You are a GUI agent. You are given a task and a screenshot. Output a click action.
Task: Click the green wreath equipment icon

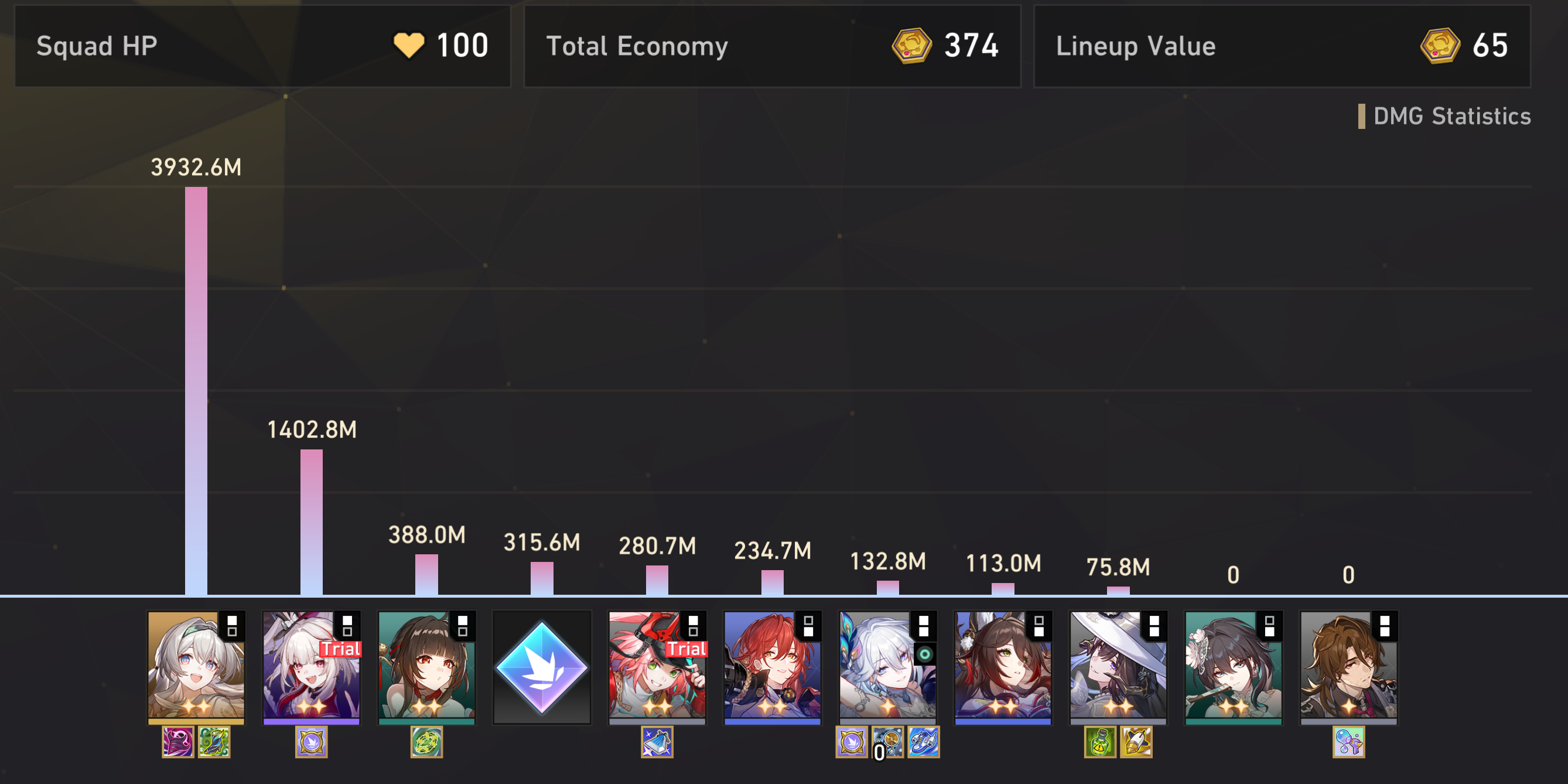426,742
